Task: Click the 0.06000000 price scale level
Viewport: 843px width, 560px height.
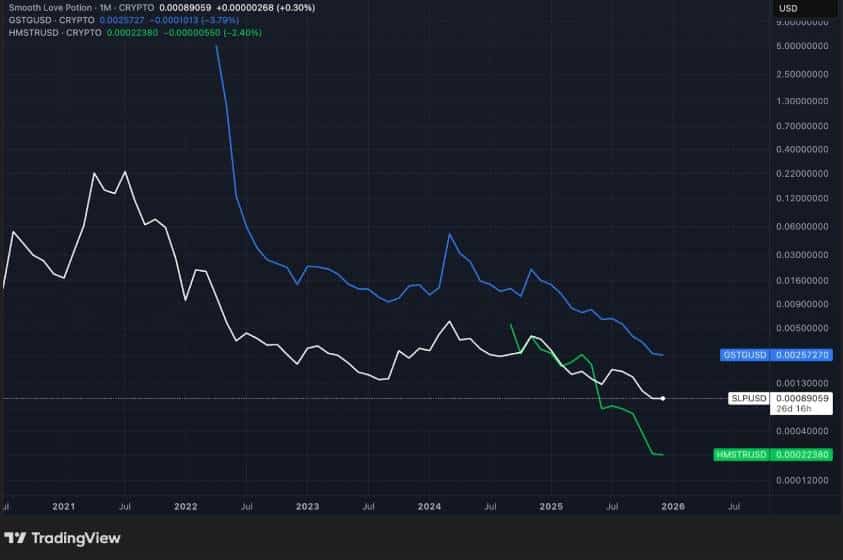Action: (x=802, y=226)
